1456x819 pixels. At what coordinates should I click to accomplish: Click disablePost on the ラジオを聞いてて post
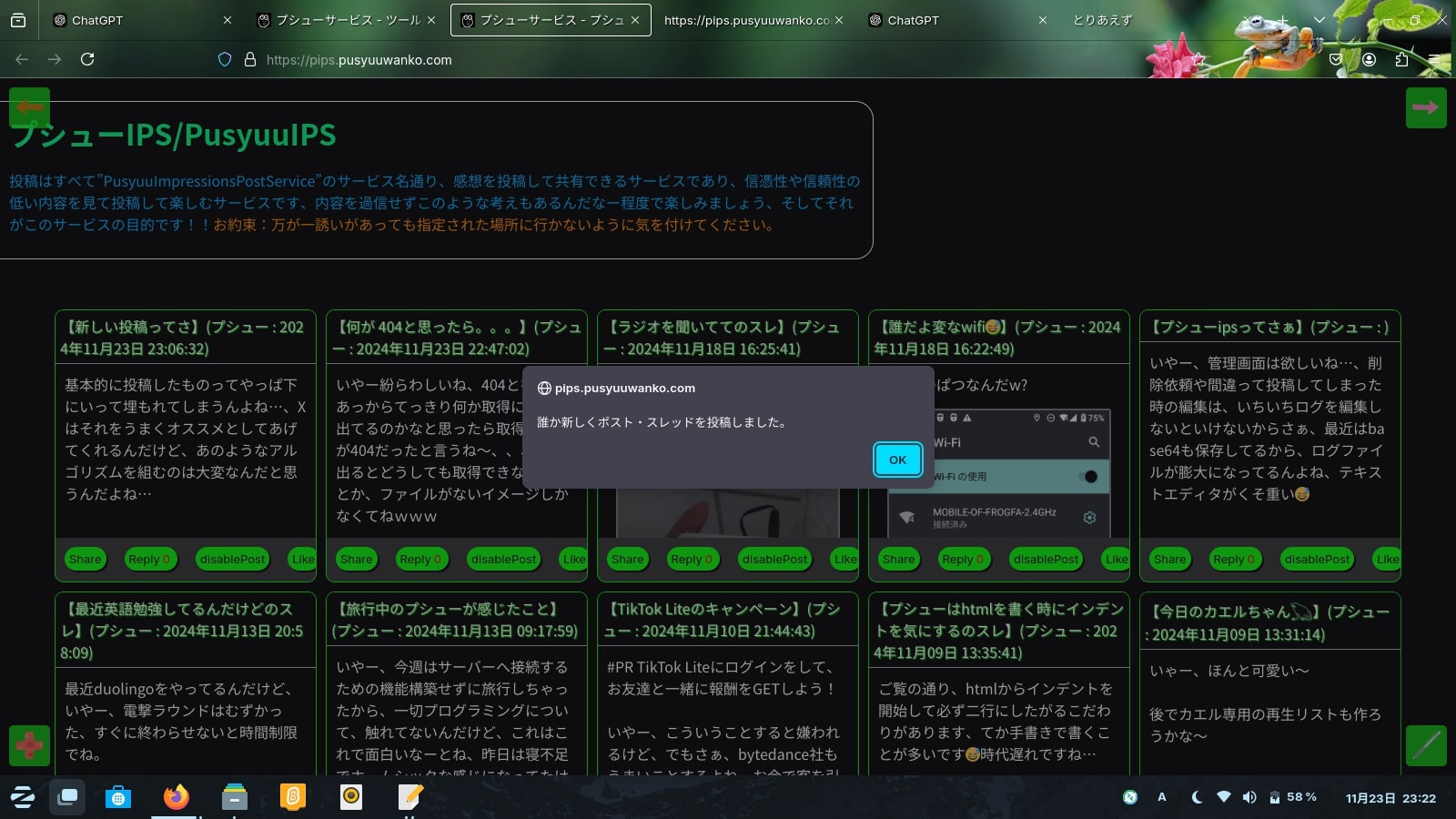tap(775, 560)
